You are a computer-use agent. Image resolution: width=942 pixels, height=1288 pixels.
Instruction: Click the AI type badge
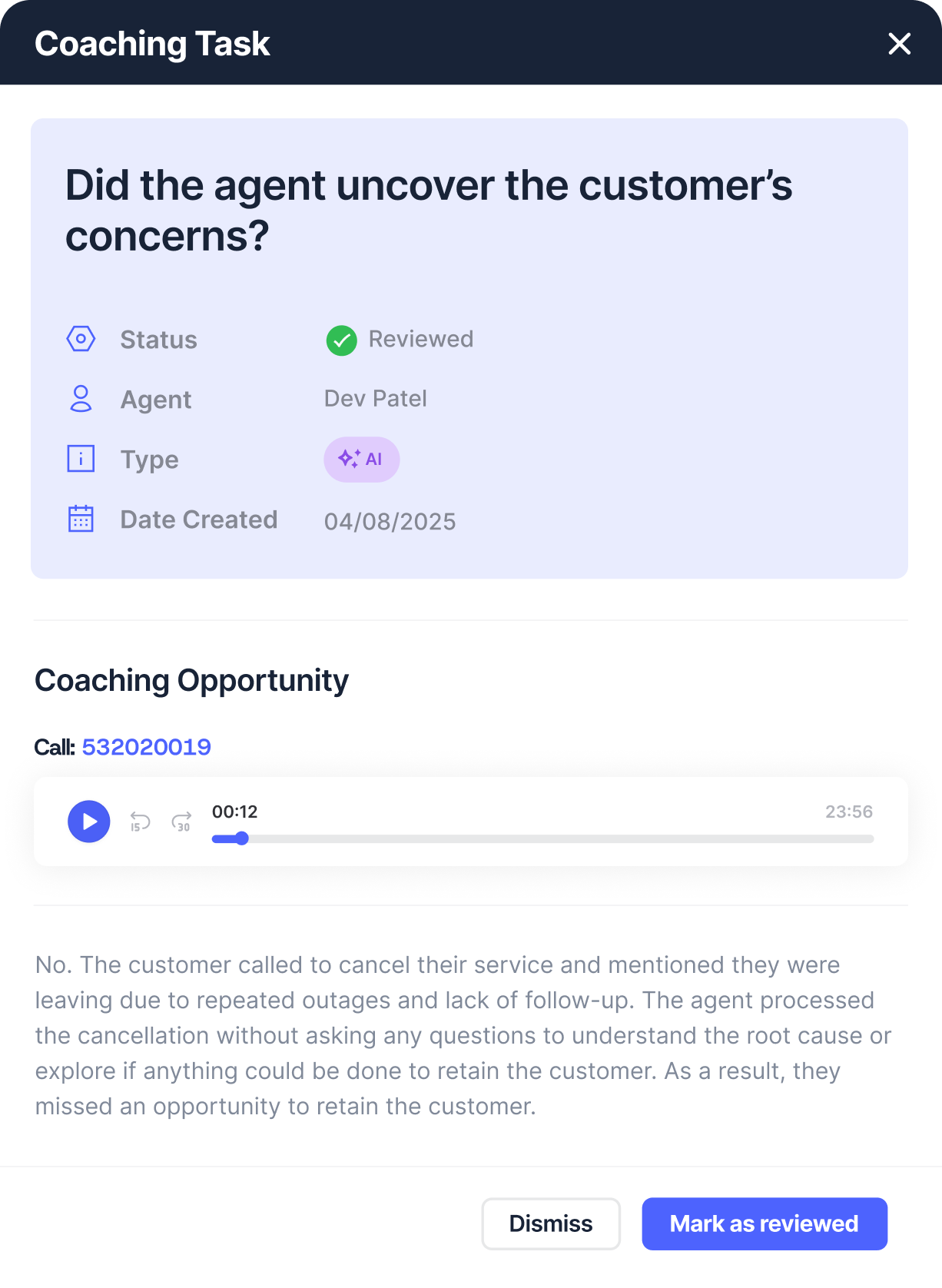click(361, 460)
